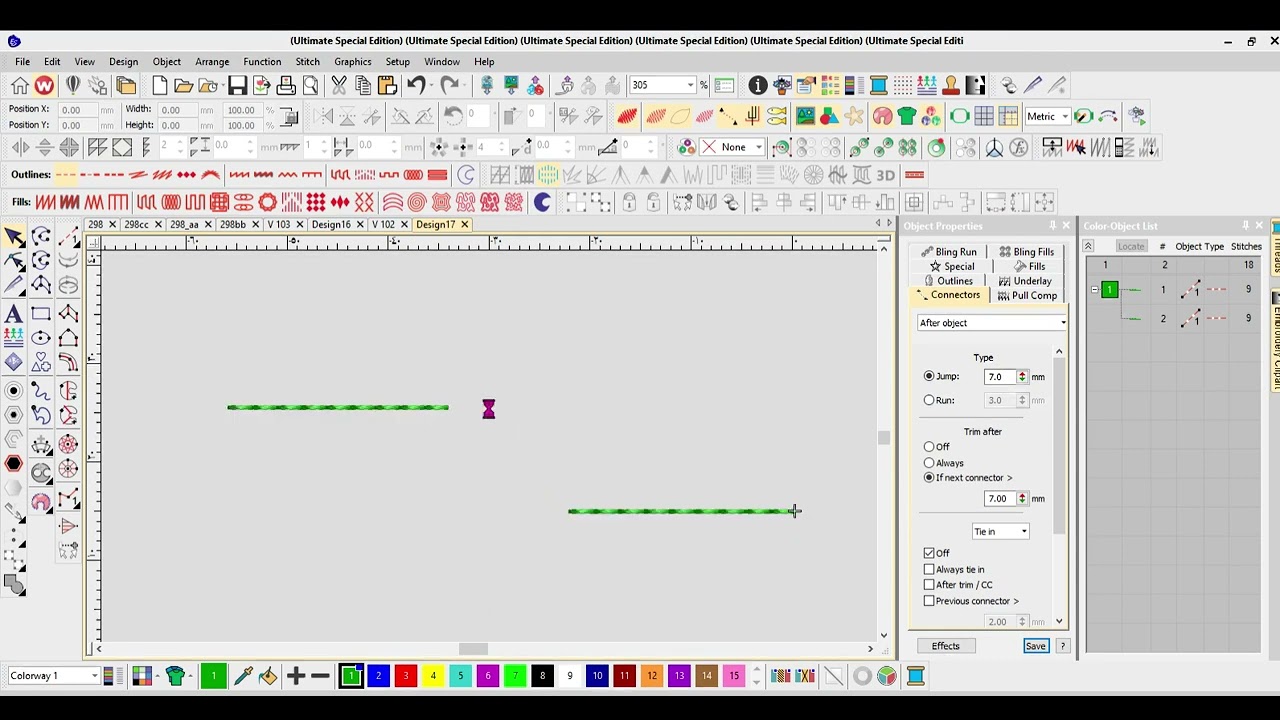Click the green pen icon in the color bar

tap(243, 677)
